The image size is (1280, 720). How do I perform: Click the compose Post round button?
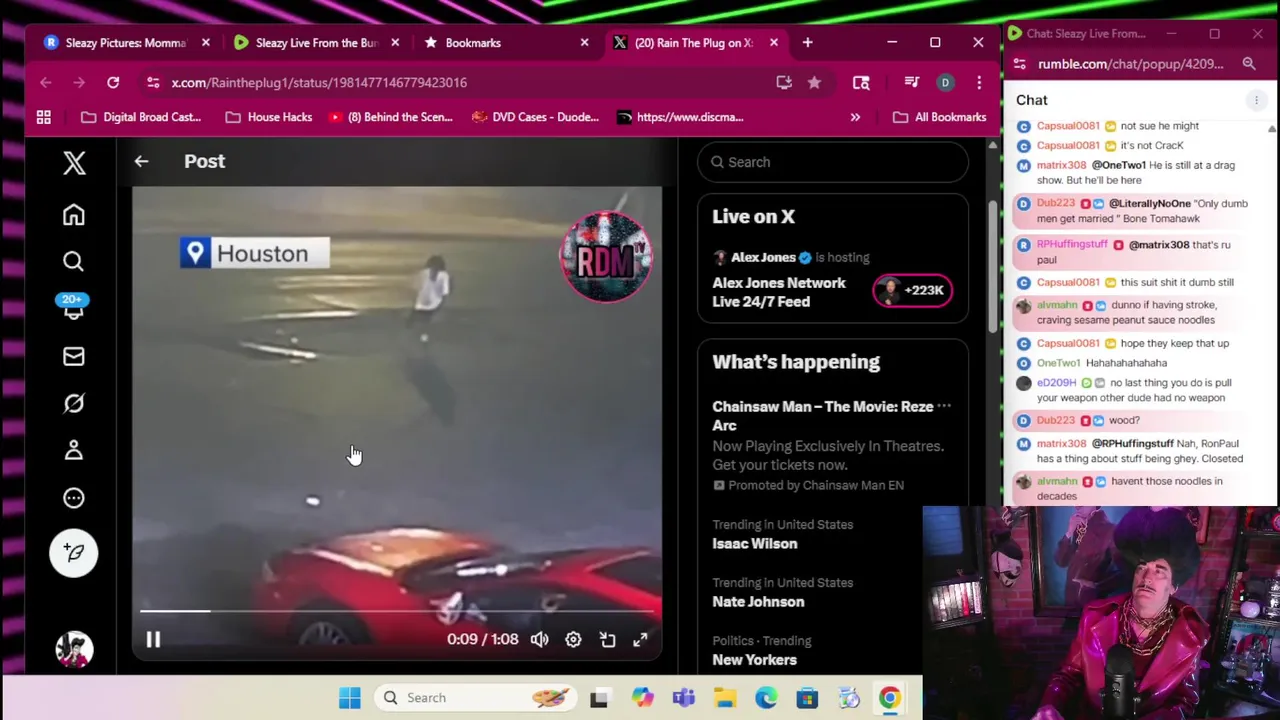tap(74, 553)
